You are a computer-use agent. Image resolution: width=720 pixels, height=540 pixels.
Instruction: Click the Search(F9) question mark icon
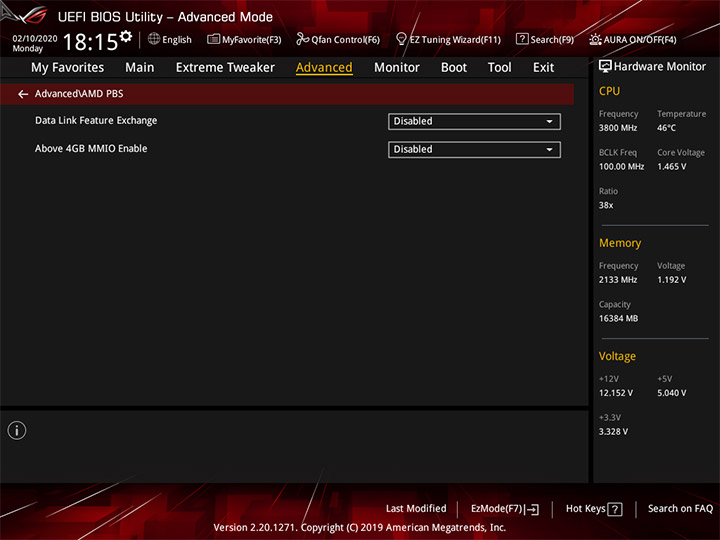[x=522, y=39]
